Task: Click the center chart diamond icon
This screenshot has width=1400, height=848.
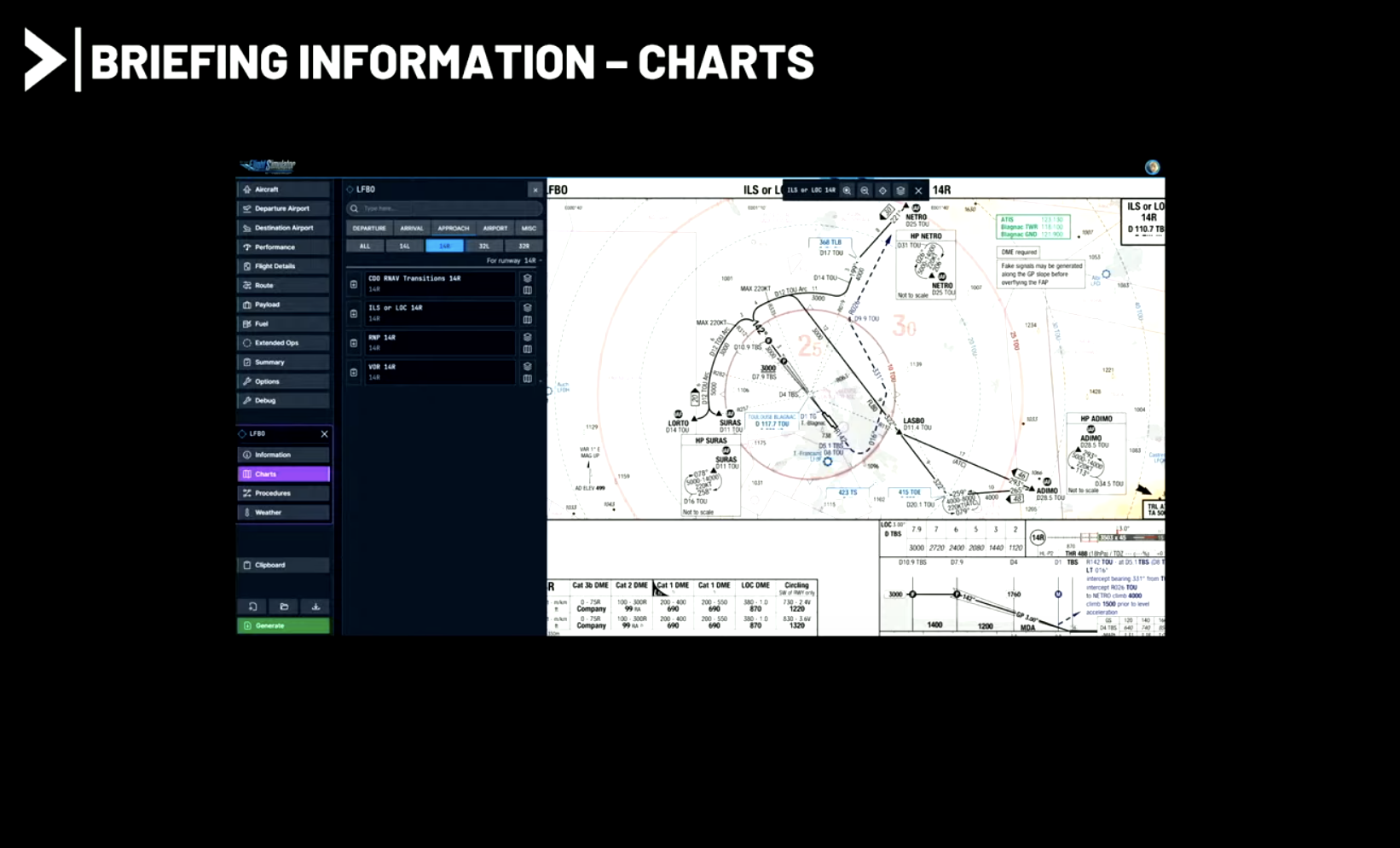Action: click(x=882, y=190)
